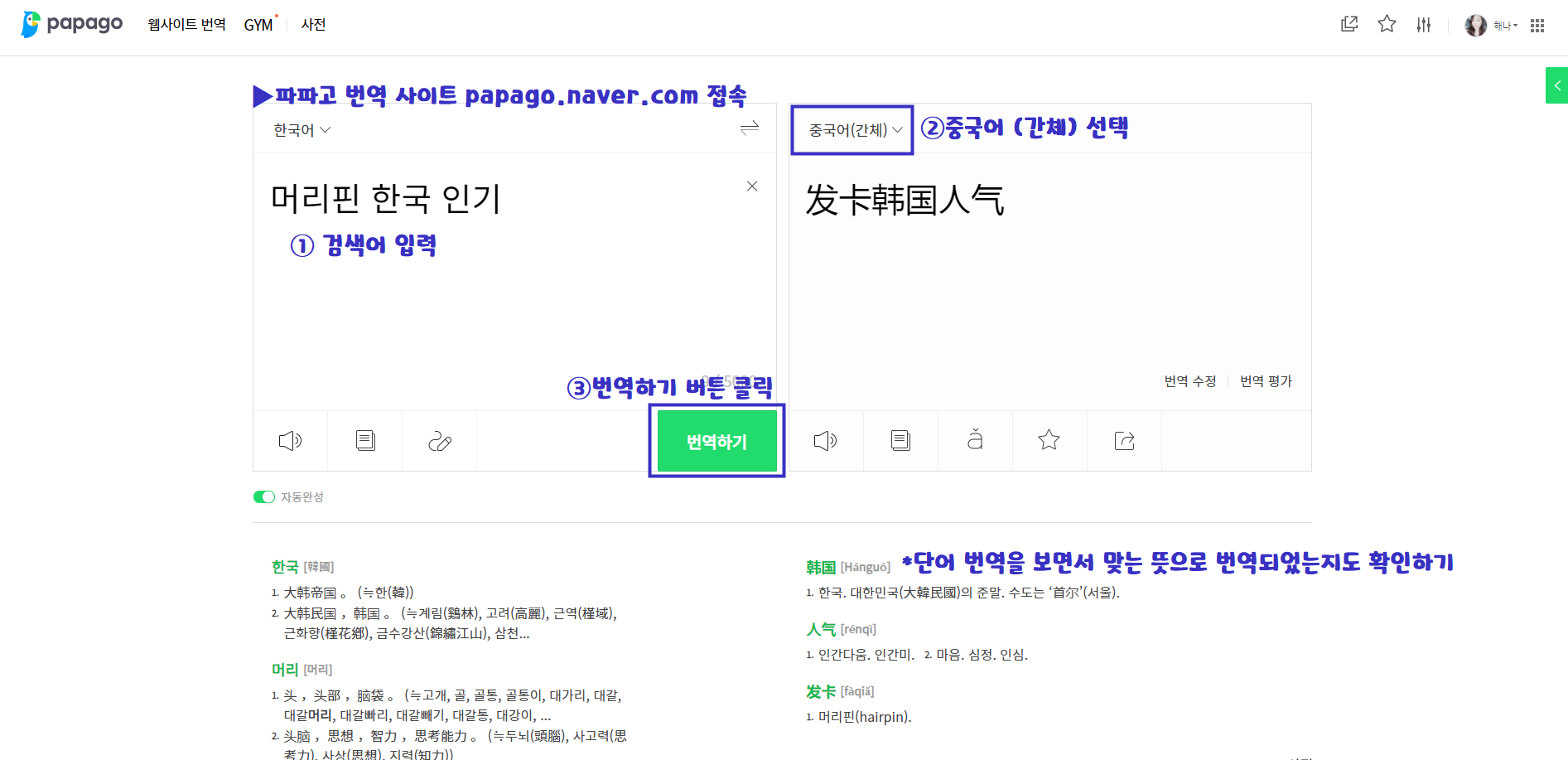This screenshot has width=1568, height=760.
Task: Play translated text audio speaker
Action: click(826, 441)
